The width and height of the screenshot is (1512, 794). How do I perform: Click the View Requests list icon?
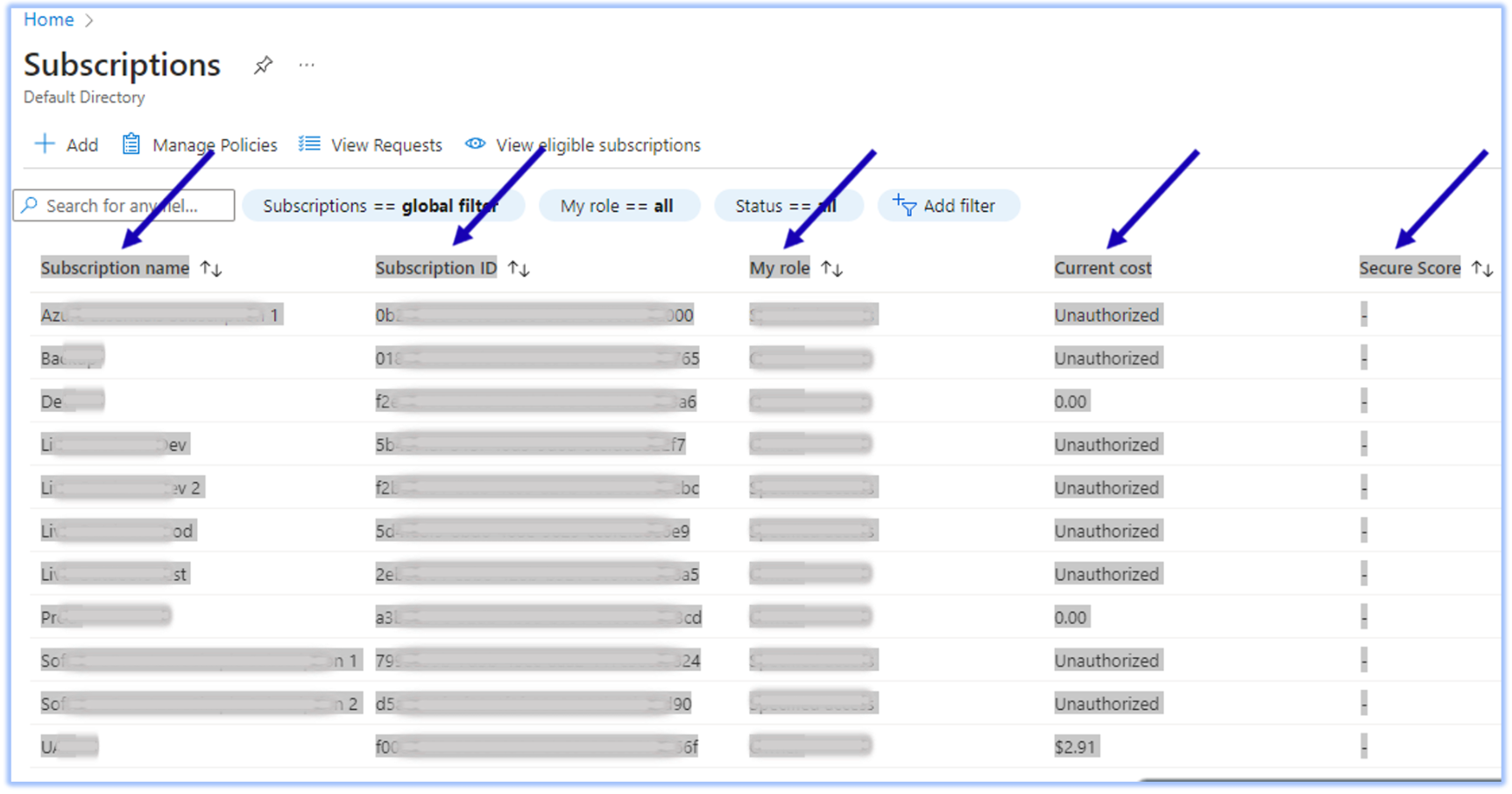pos(309,144)
